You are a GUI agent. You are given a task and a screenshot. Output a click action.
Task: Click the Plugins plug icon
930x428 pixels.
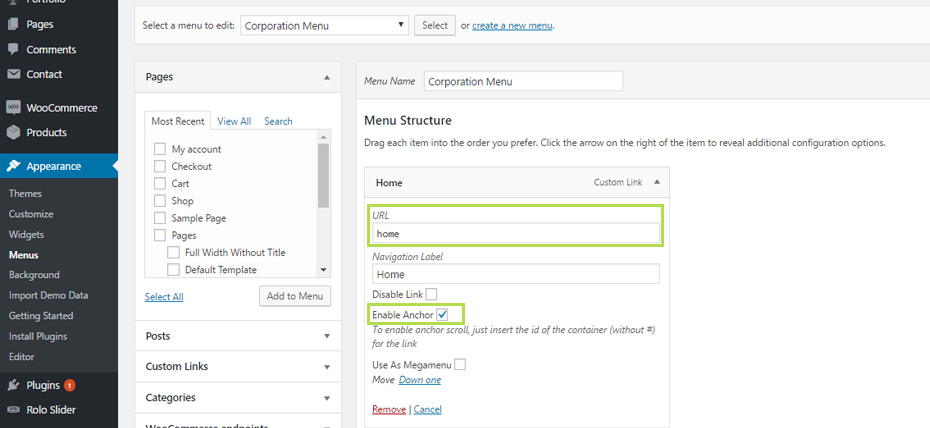[x=13, y=385]
